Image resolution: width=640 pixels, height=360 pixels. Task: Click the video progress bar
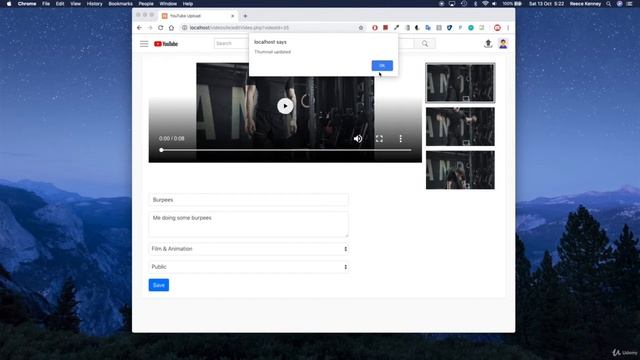[286, 150]
